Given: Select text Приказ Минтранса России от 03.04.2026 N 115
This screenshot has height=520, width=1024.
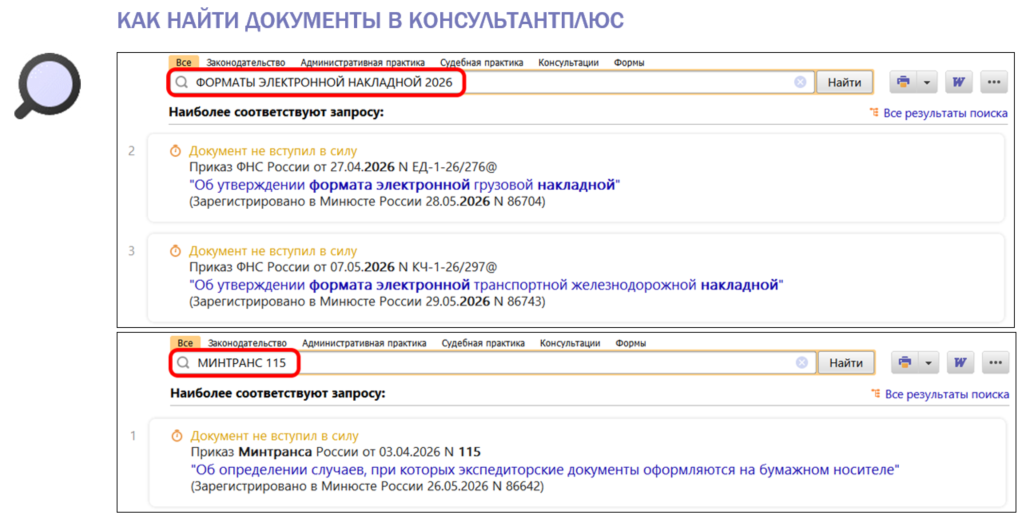Looking at the screenshot, I should pyautogui.click(x=335, y=452).
